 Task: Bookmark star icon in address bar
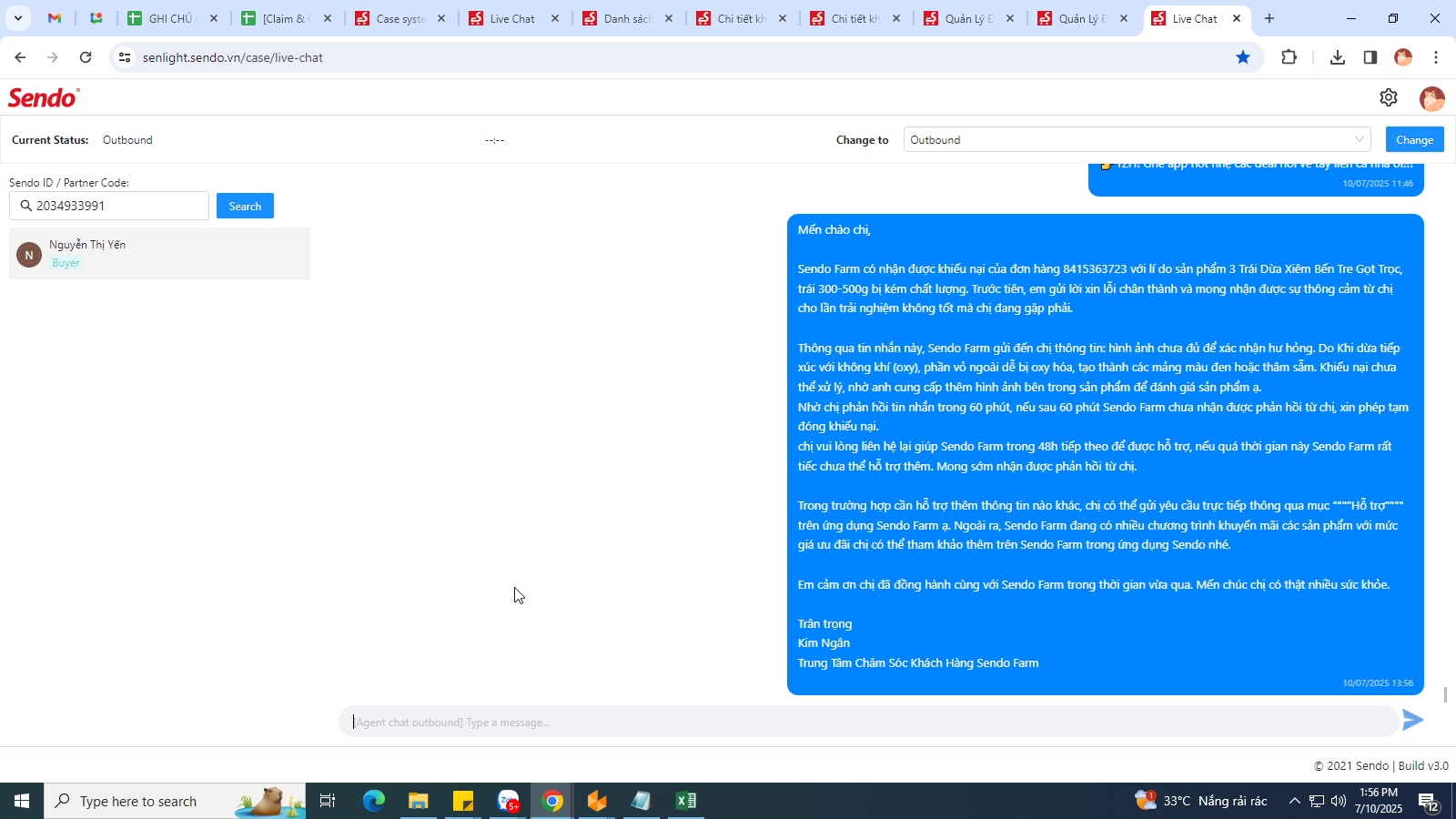(x=1243, y=57)
